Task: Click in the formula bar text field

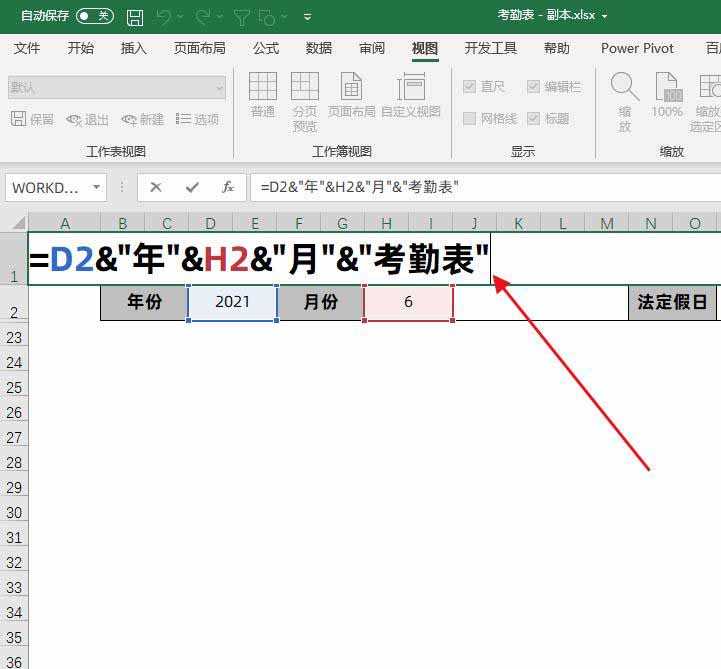Action: point(480,187)
